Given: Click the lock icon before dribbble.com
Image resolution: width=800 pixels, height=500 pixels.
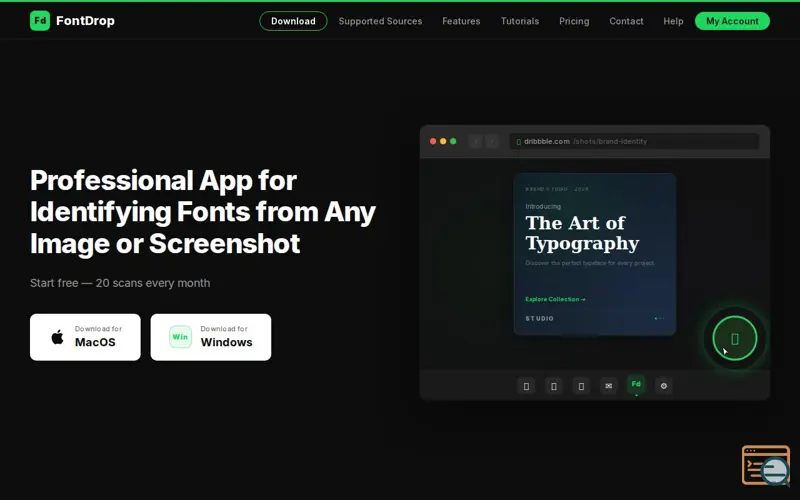Looking at the screenshot, I should (518, 142).
